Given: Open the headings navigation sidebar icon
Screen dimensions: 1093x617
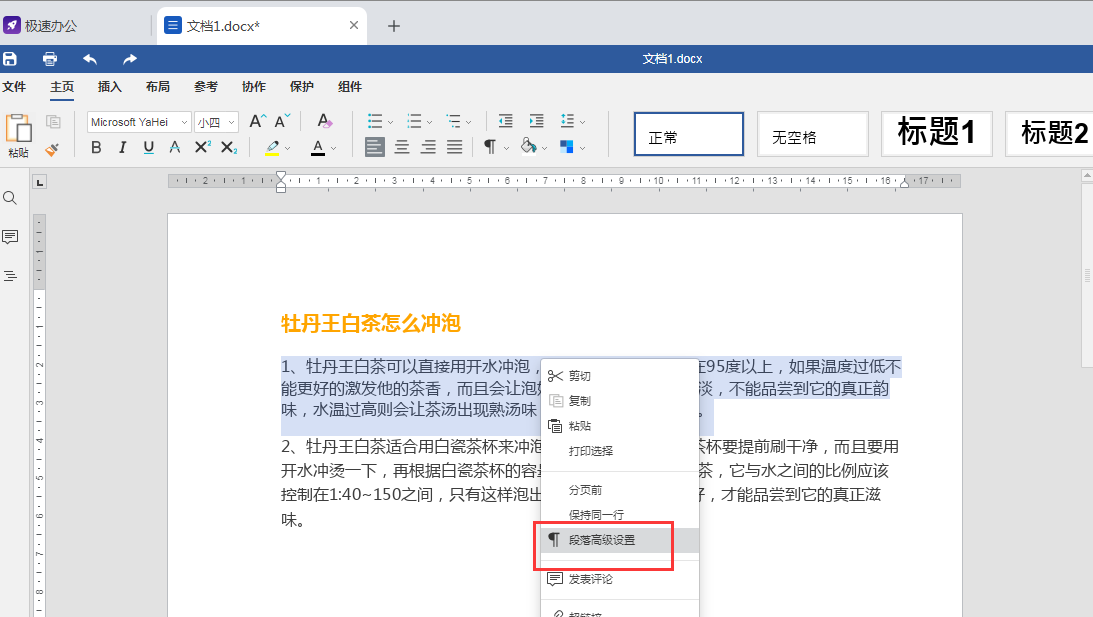Looking at the screenshot, I should (x=10, y=276).
